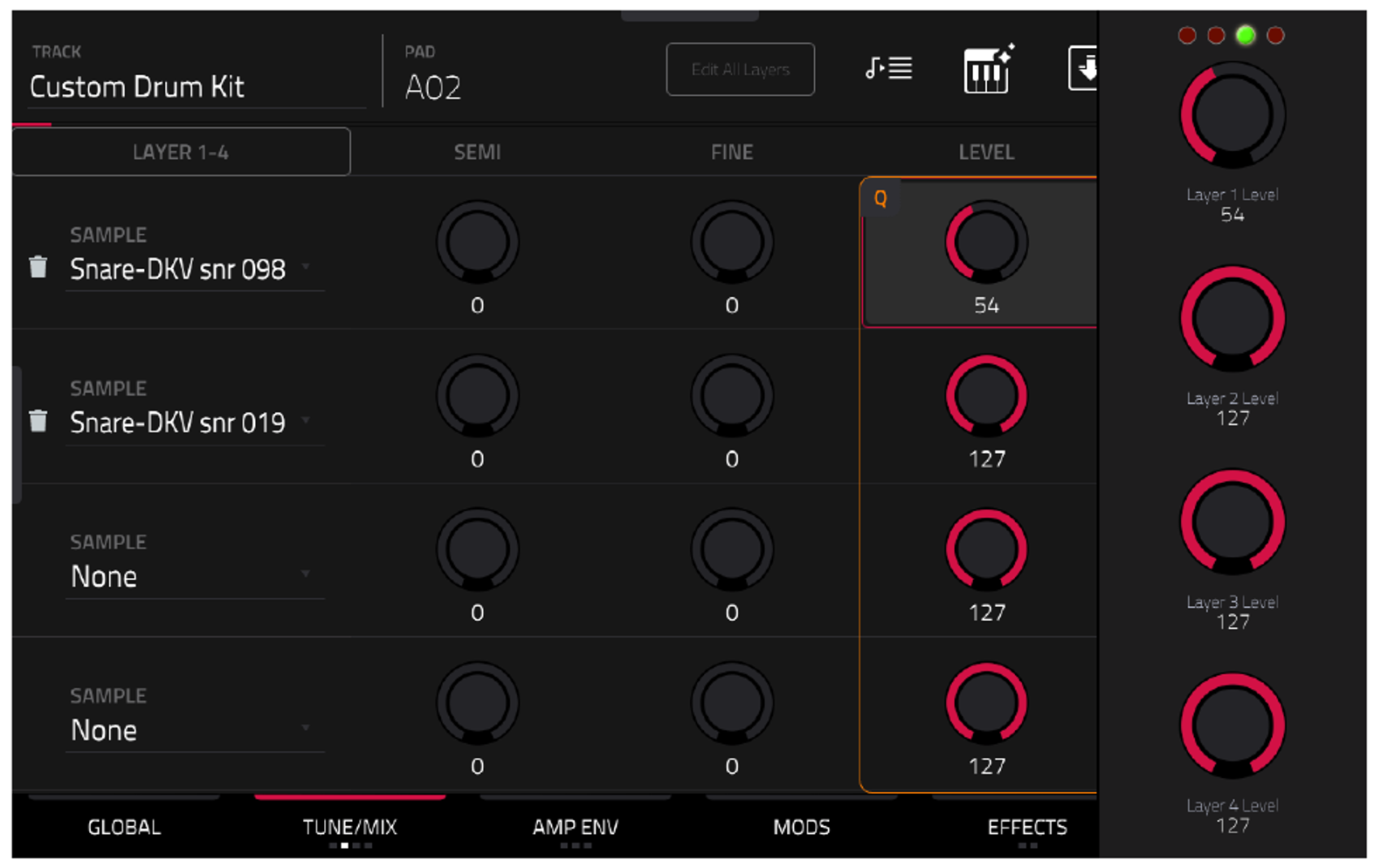The image size is (1374, 868).
Task: Delete the Snare-DKV snr 098 sample with trash icon
Action: pos(38,266)
